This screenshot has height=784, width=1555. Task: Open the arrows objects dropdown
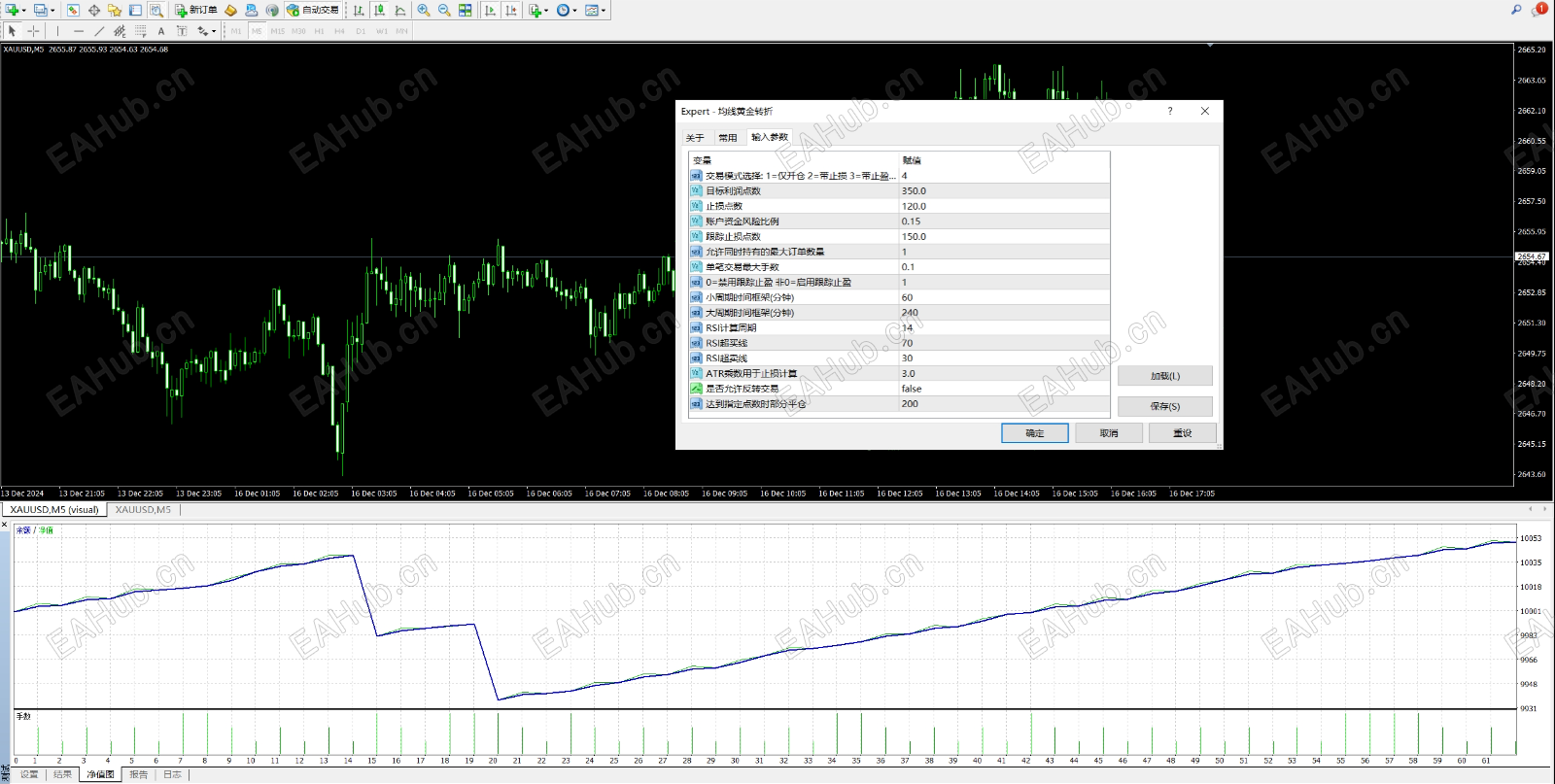pyautogui.click(x=206, y=31)
